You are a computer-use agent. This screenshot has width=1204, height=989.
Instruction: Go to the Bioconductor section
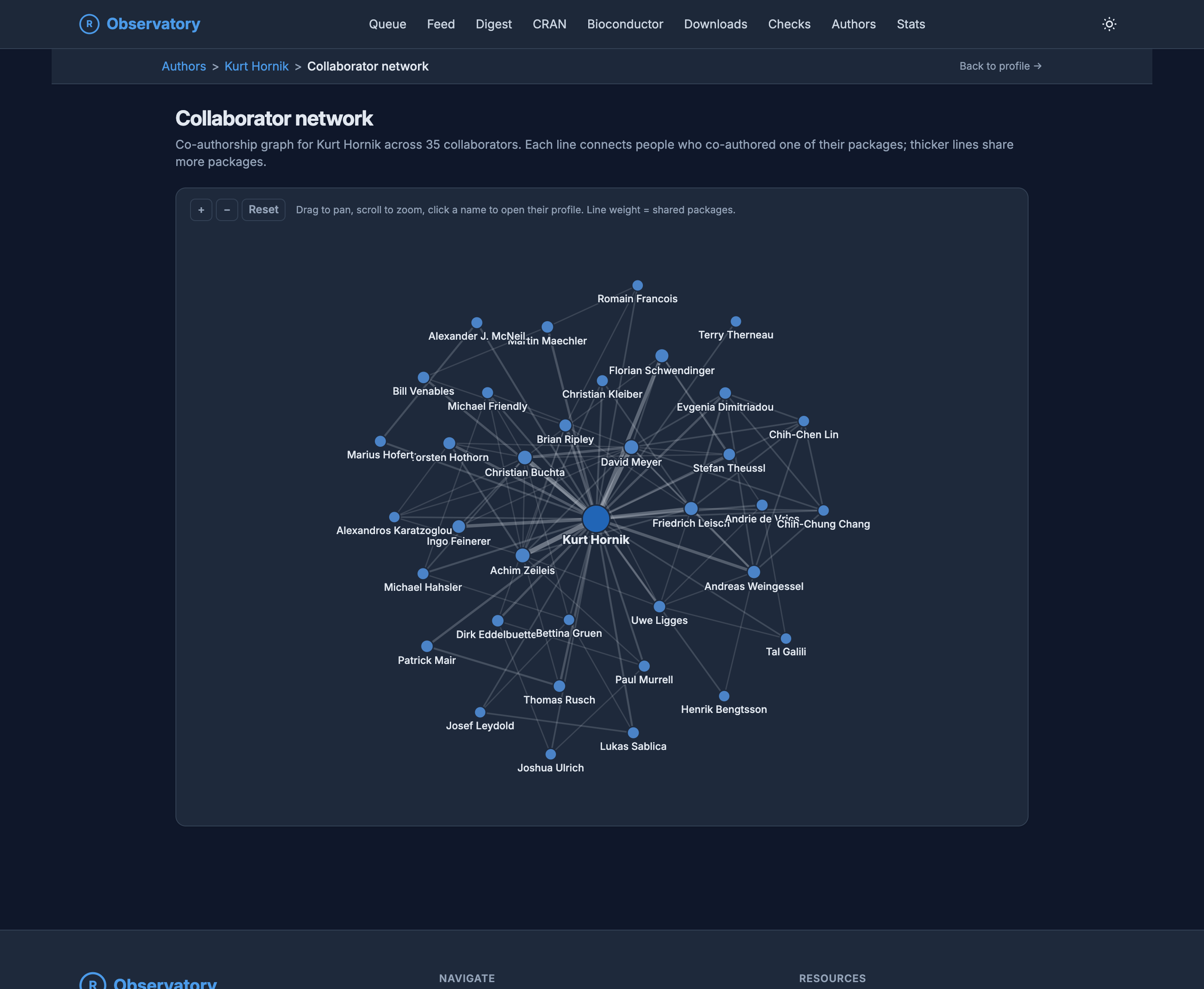click(625, 24)
